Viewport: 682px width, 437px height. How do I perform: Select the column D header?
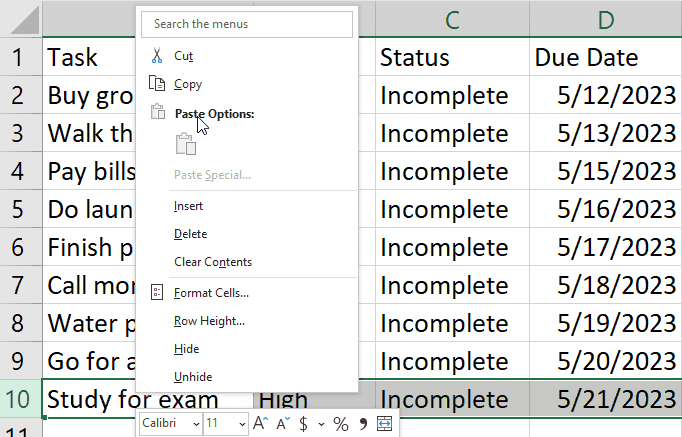point(606,18)
